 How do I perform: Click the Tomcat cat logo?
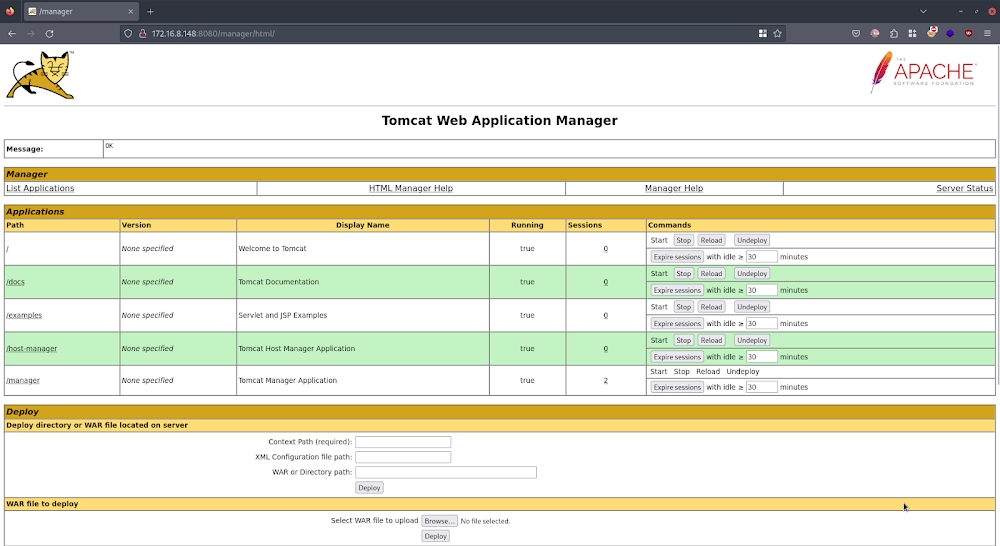(x=40, y=76)
